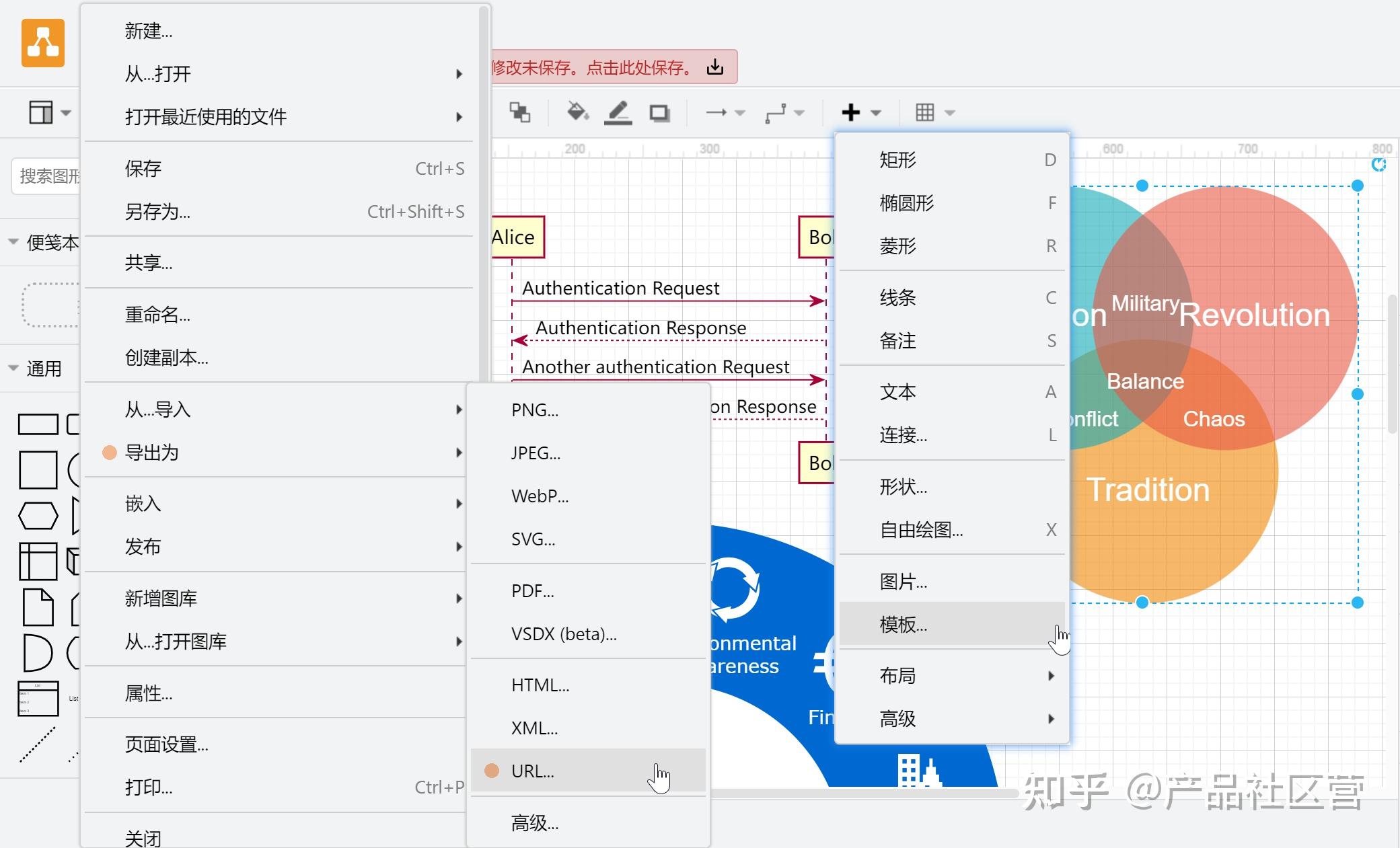
Task: Select the note shape in shapes panel
Action: [38, 607]
